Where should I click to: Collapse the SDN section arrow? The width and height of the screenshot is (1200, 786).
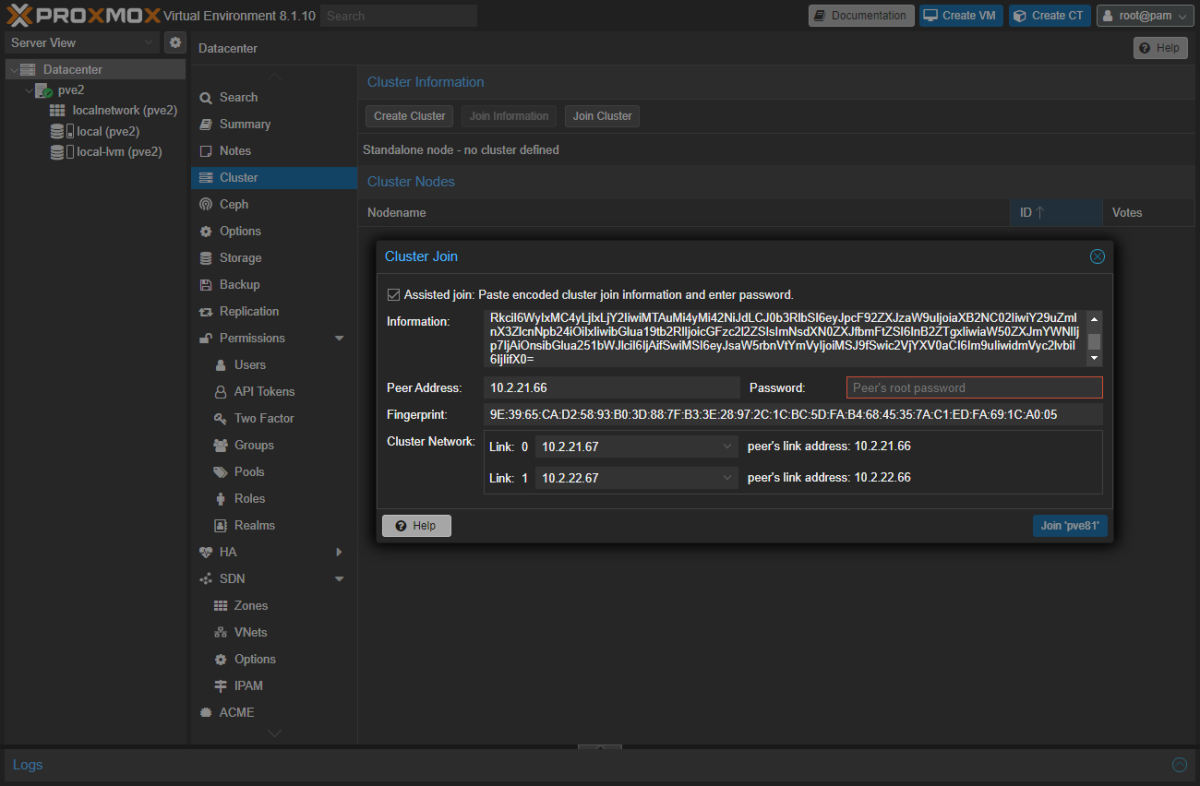[339, 579]
